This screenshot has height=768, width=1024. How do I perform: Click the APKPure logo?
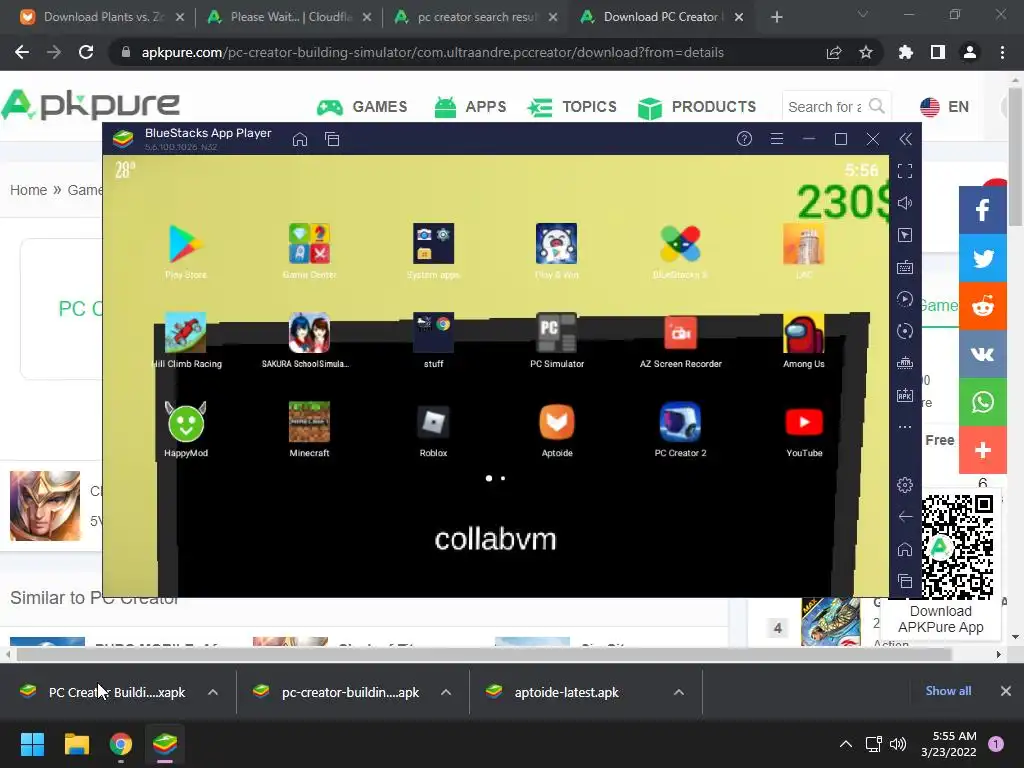(90, 104)
